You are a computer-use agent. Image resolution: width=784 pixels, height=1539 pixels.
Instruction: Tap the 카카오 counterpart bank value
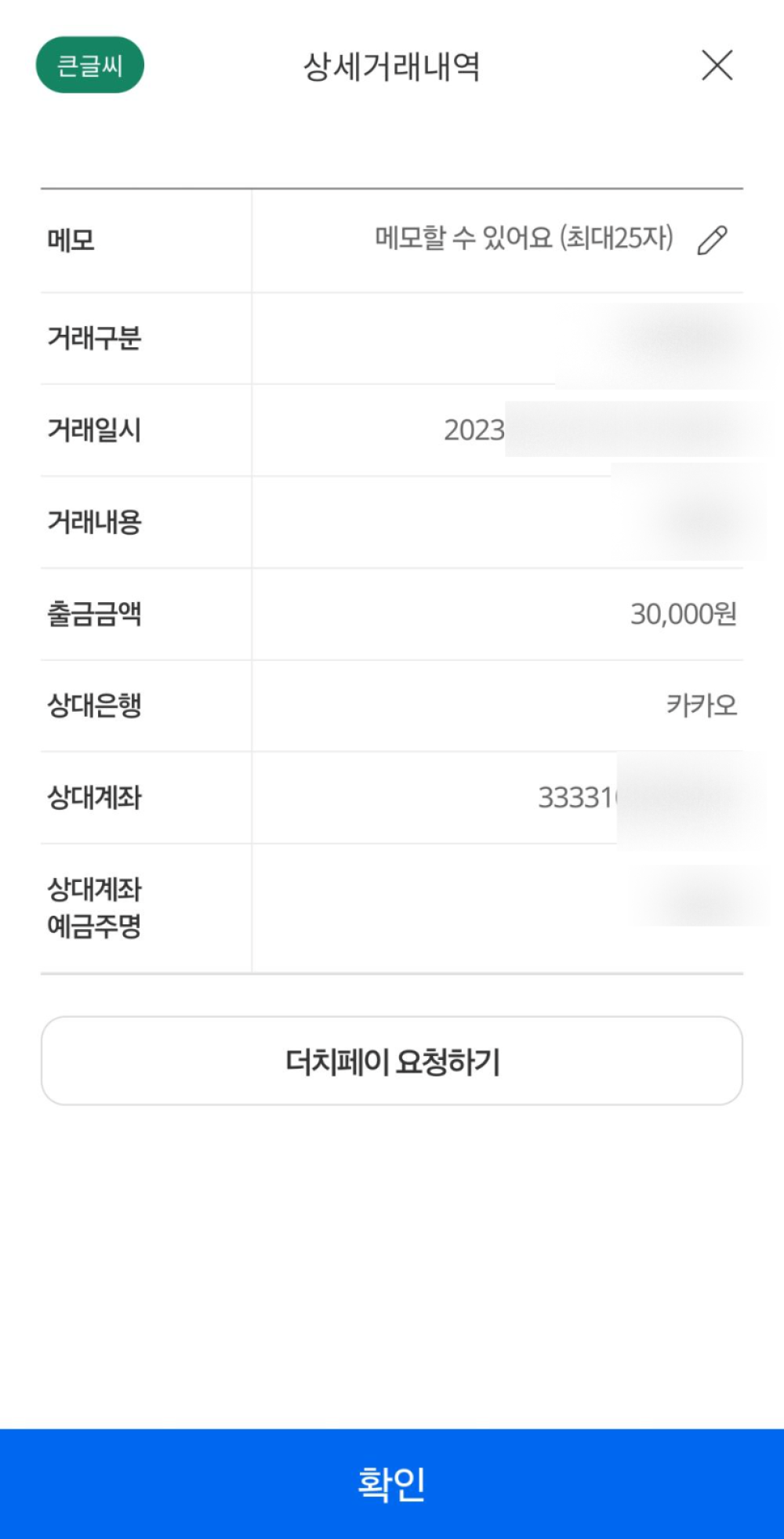click(x=702, y=706)
